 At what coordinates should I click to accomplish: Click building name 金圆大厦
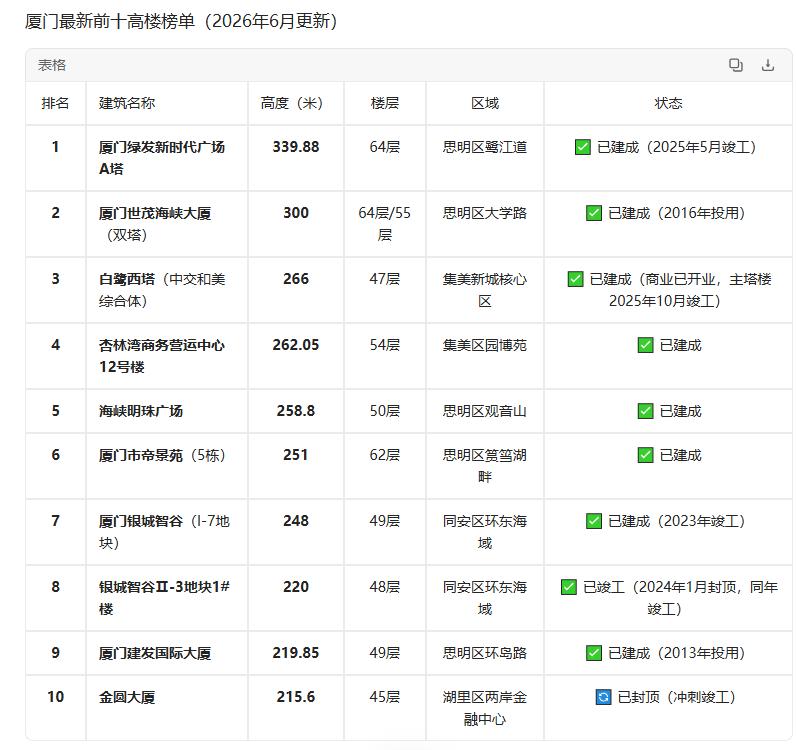(127, 697)
